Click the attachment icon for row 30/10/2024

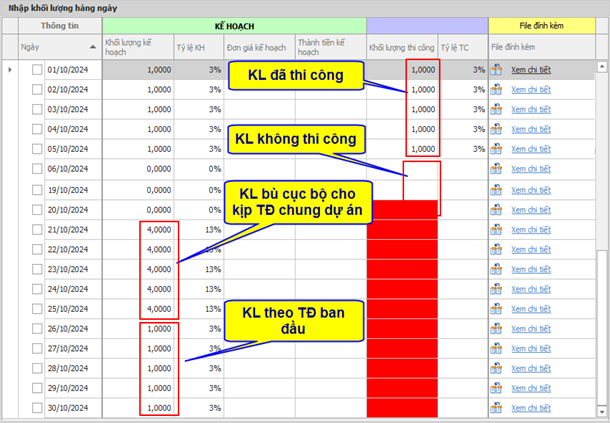[x=496, y=408]
